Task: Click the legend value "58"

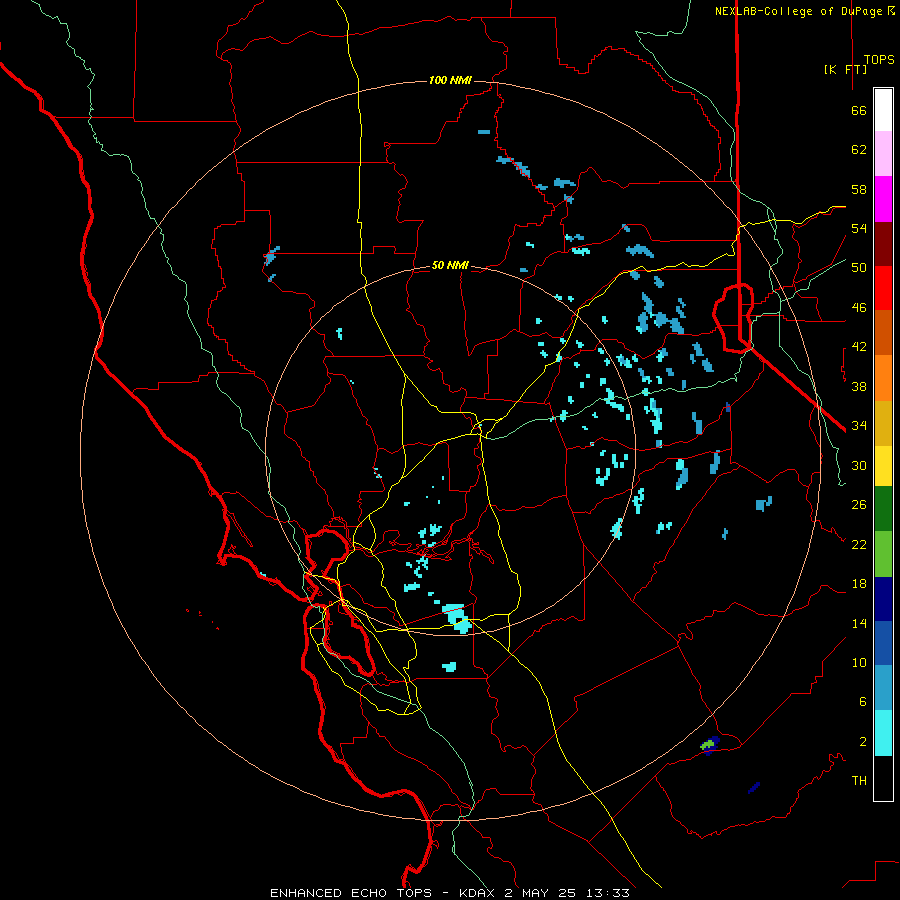Action: pyautogui.click(x=859, y=189)
